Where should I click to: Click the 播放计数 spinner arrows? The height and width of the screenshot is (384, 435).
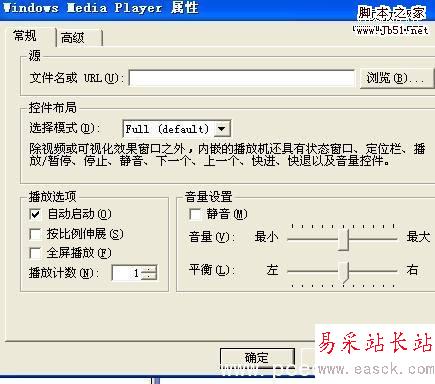[149, 273]
